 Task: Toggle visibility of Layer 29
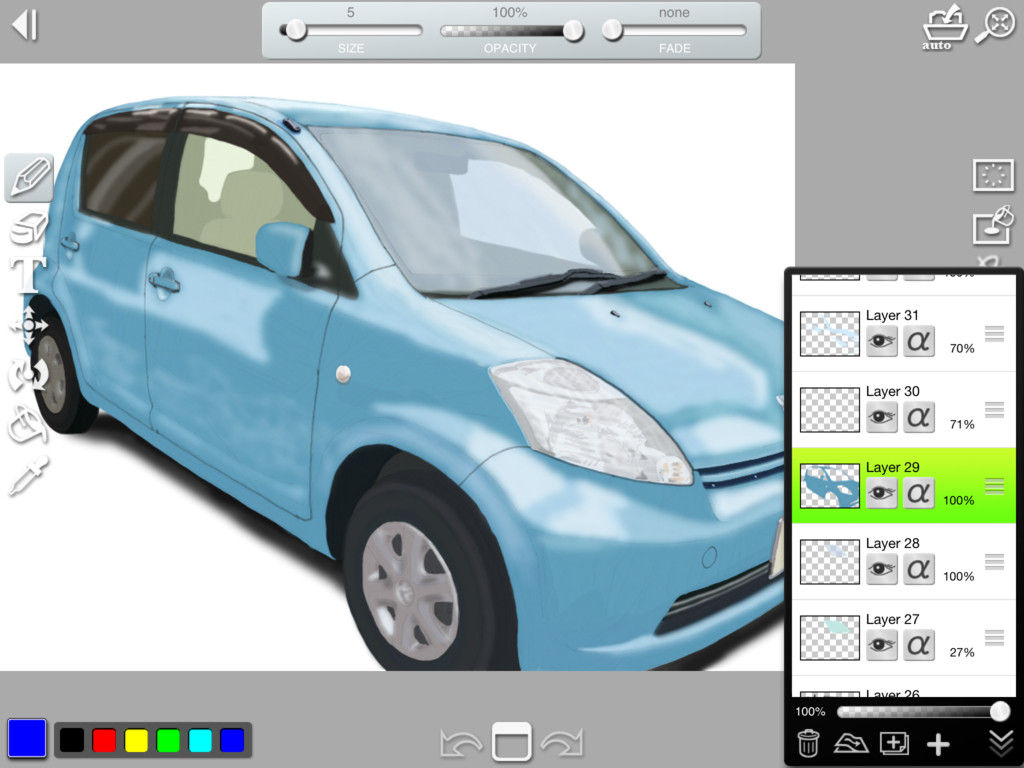coord(882,492)
